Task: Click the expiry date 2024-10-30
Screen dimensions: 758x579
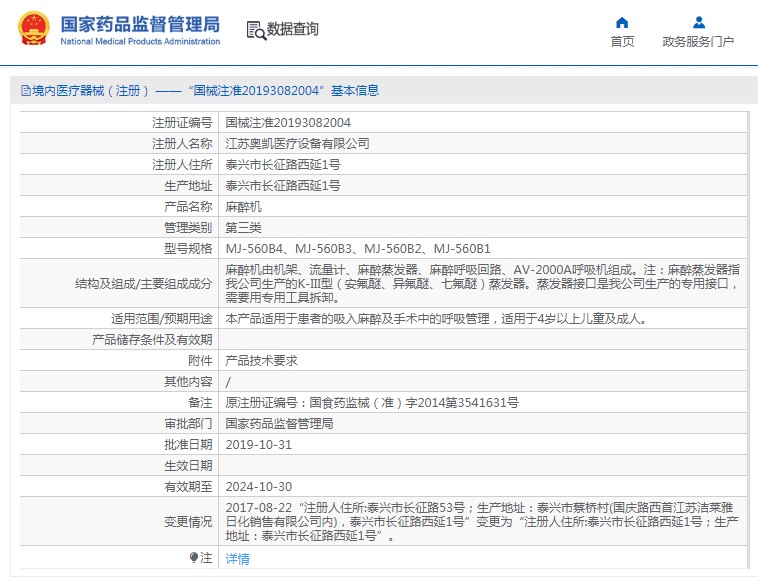Action: click(x=258, y=487)
